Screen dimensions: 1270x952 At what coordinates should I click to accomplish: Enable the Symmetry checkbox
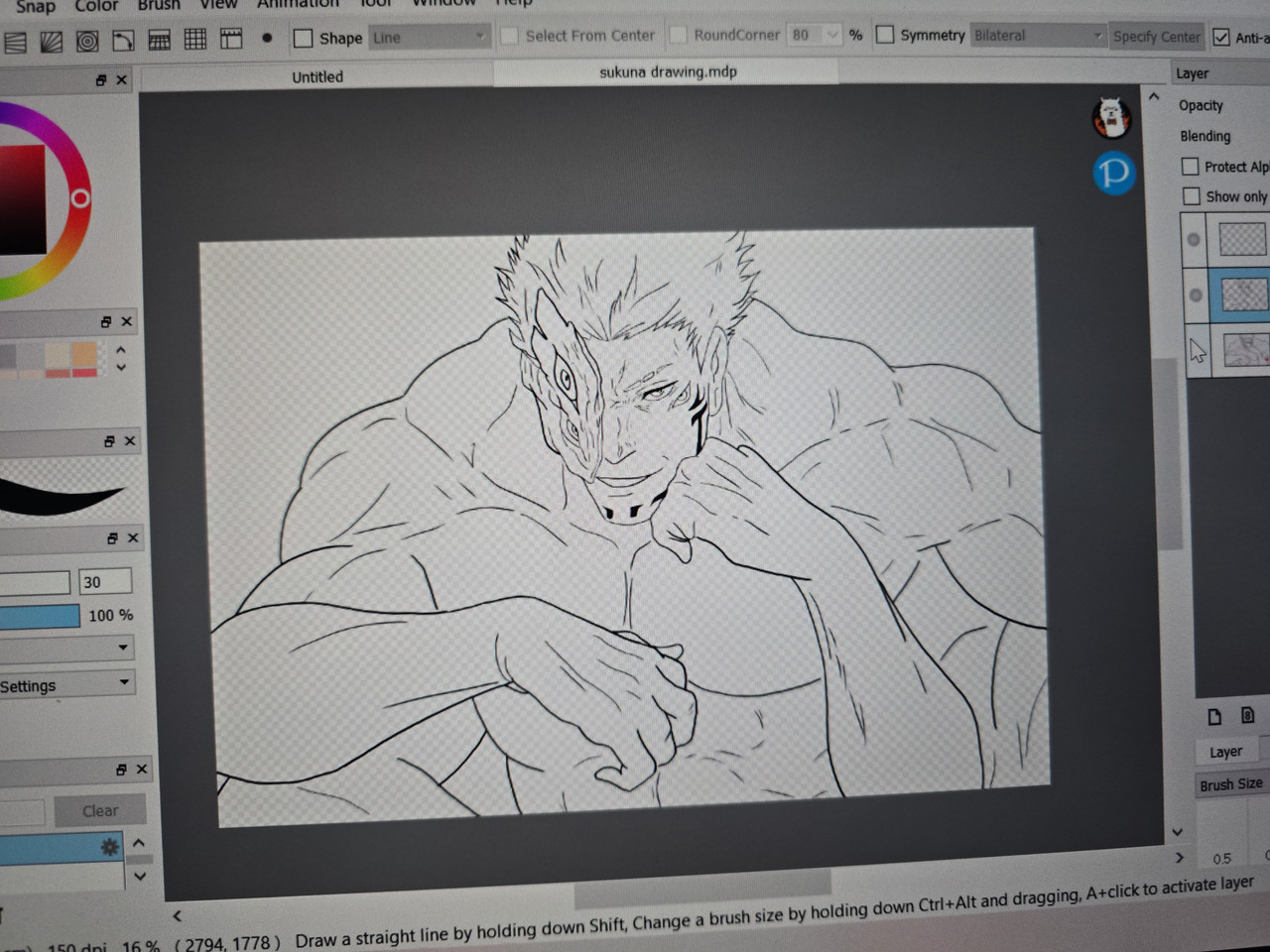point(885,35)
